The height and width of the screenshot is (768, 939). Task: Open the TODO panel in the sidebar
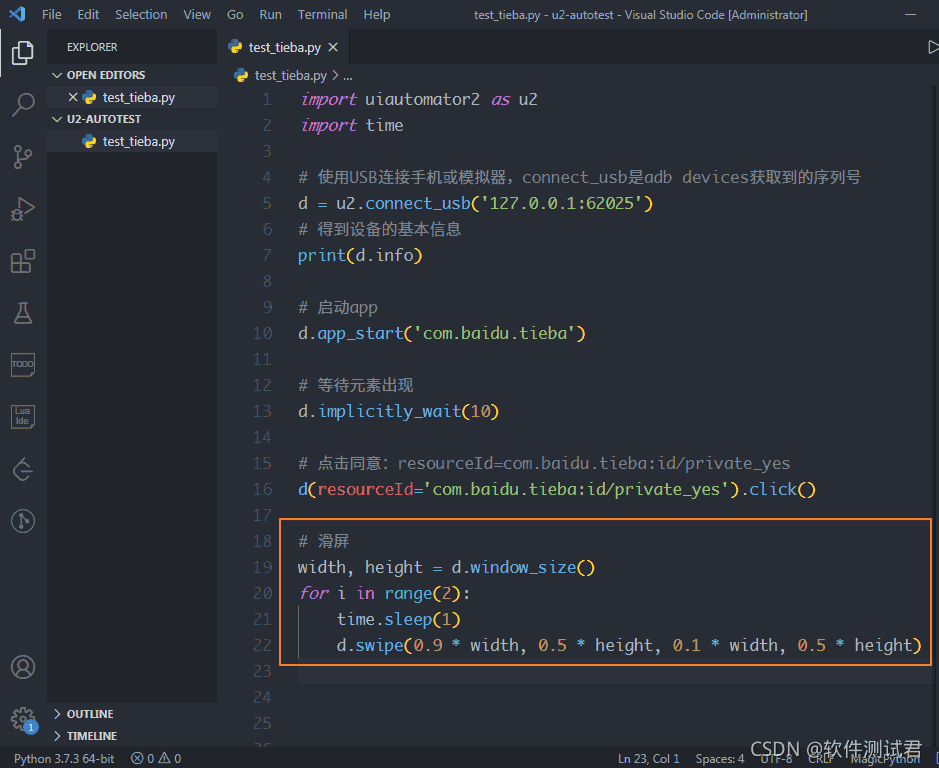22,364
